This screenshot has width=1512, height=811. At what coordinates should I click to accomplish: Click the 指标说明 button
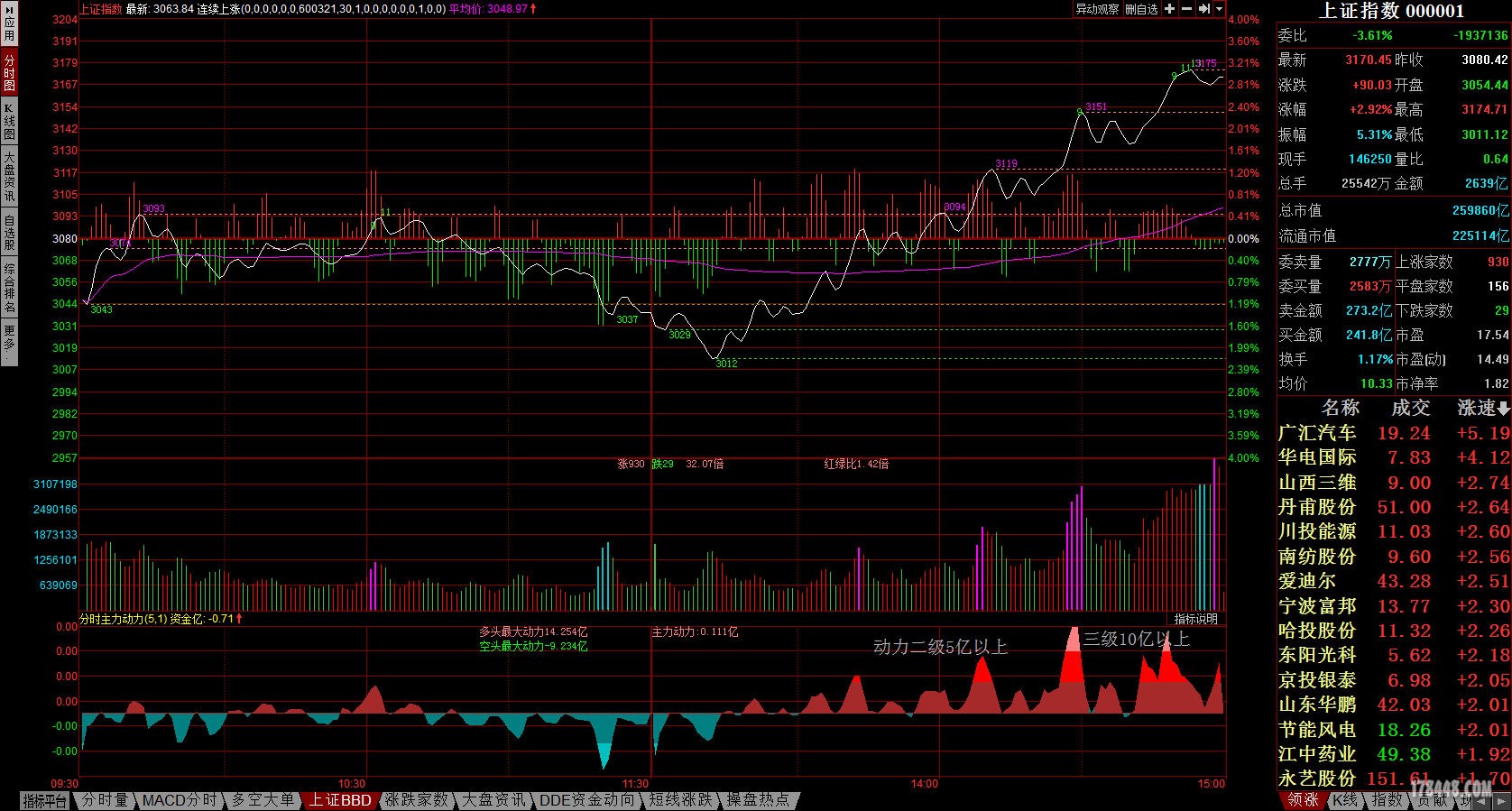pyautogui.click(x=1195, y=619)
